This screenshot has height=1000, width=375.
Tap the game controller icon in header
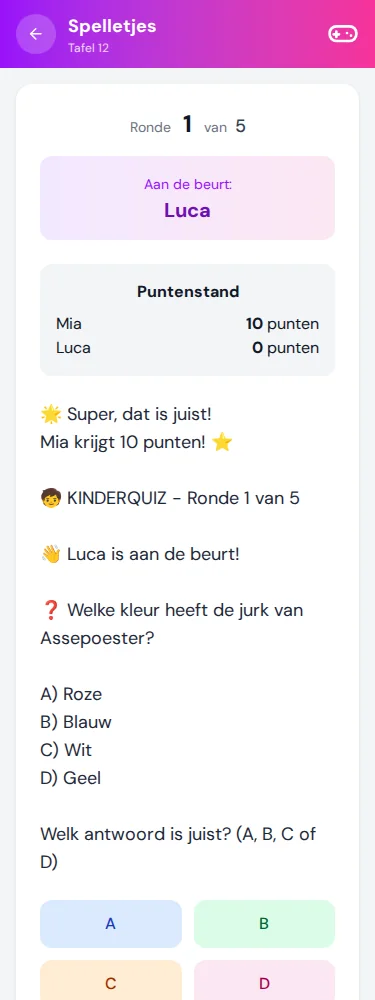[x=342, y=34]
